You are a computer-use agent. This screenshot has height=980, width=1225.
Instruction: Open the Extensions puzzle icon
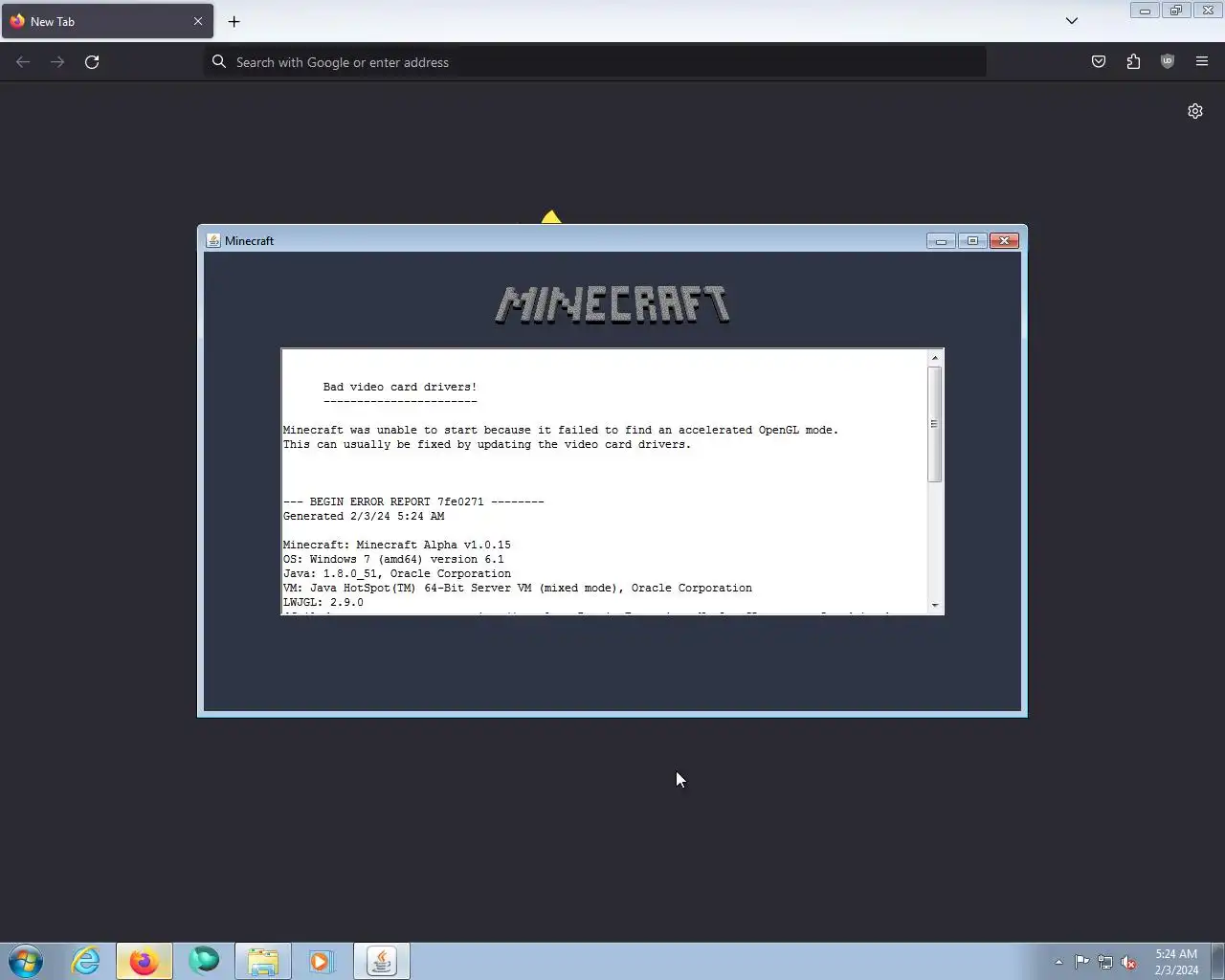(1133, 62)
